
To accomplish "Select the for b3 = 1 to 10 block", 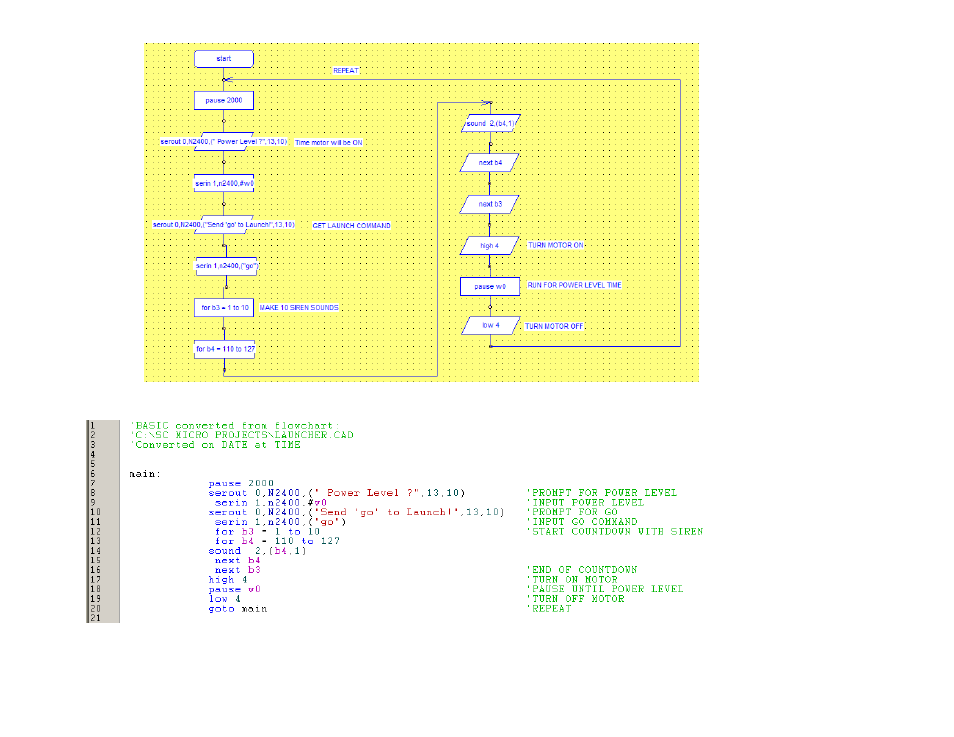I will [x=224, y=307].
